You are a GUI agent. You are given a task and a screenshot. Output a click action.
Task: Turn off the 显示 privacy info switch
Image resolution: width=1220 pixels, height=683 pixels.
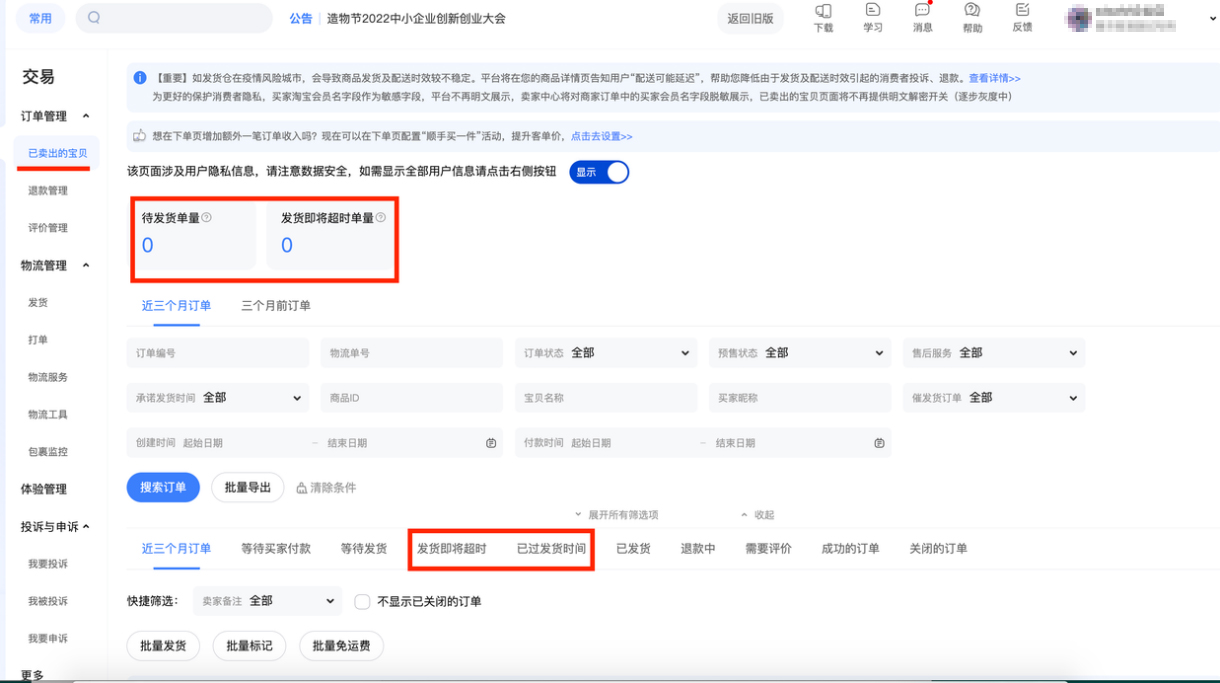599,172
